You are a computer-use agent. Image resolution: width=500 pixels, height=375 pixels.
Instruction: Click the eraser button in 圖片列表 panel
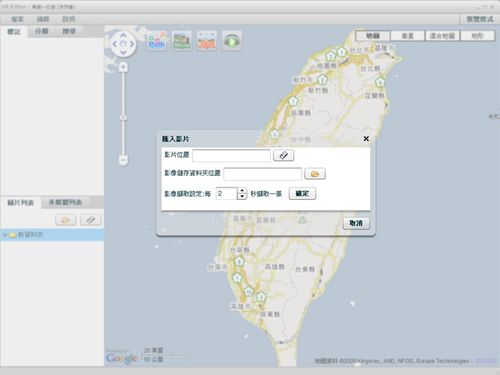point(91,220)
